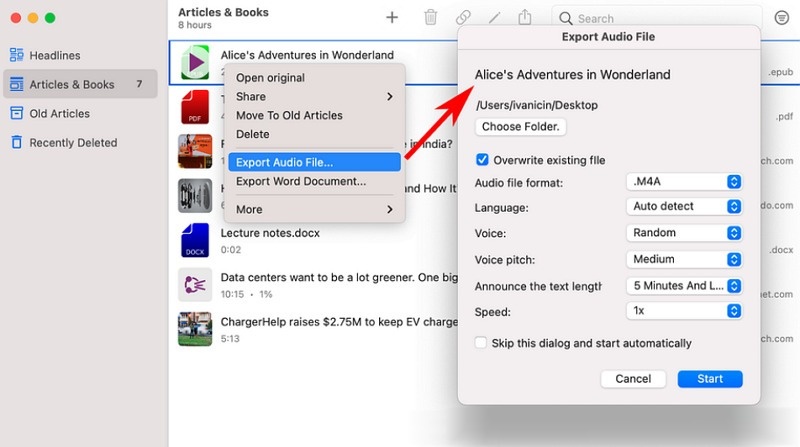Open the Voice pitch dropdown
800x447 pixels.
pyautogui.click(x=685, y=259)
